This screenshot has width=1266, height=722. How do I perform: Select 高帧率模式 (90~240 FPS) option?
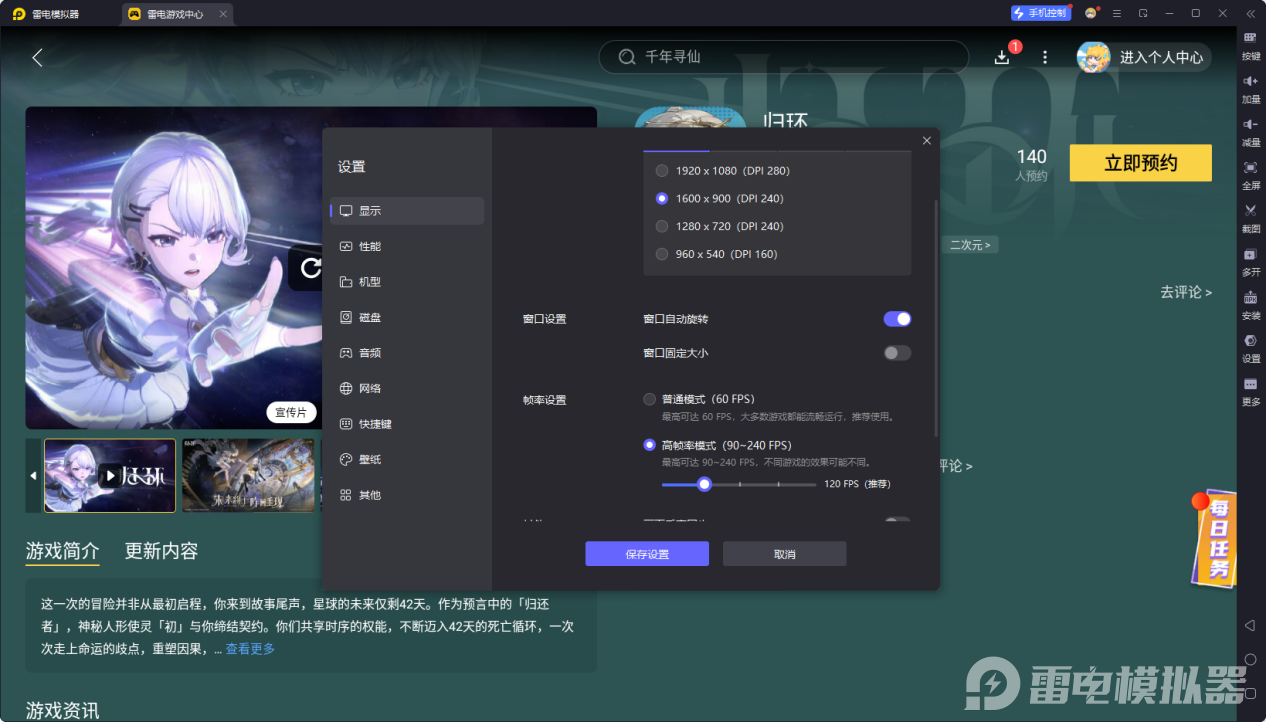[650, 445]
